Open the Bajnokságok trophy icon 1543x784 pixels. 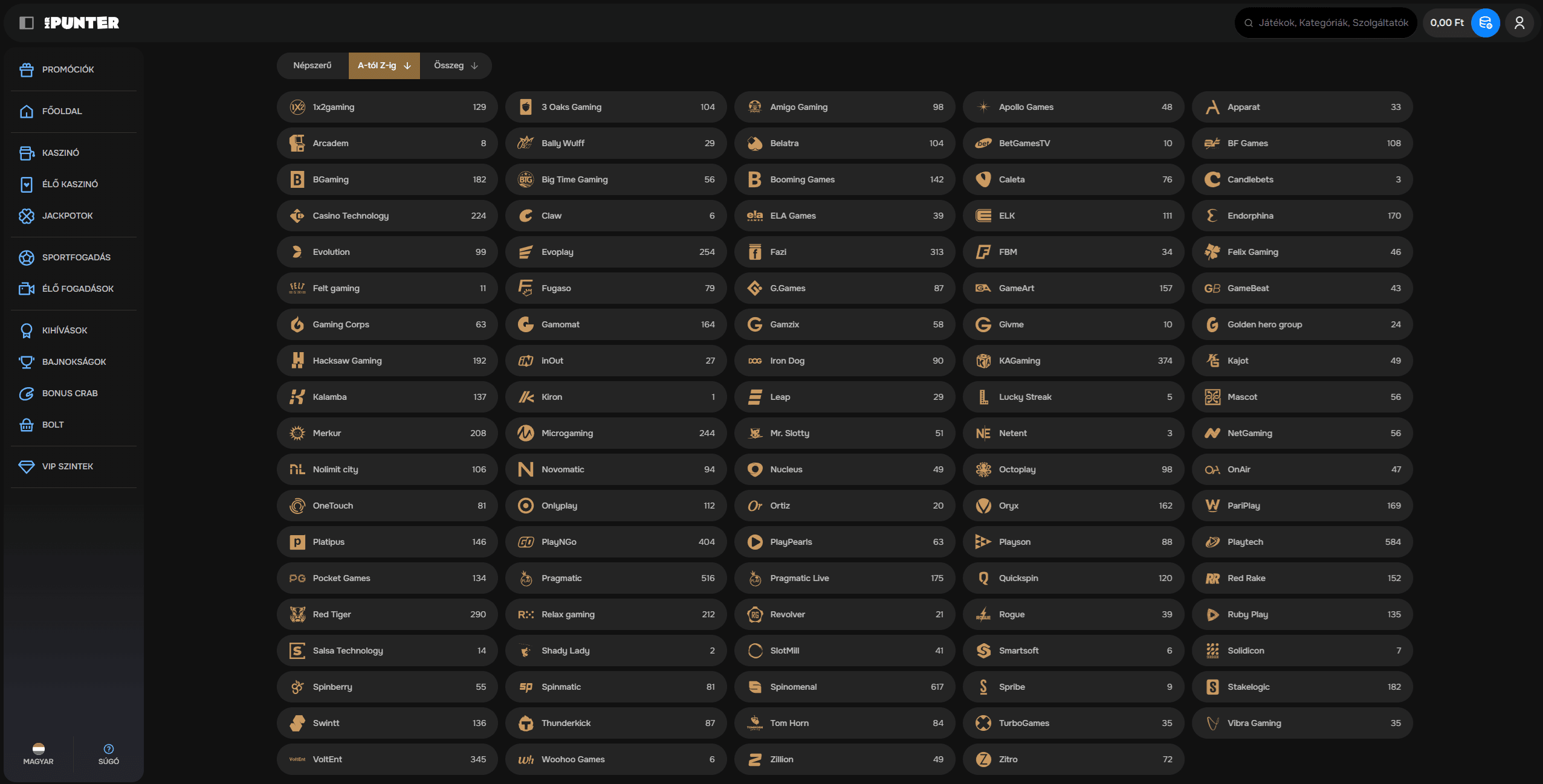[x=27, y=362]
